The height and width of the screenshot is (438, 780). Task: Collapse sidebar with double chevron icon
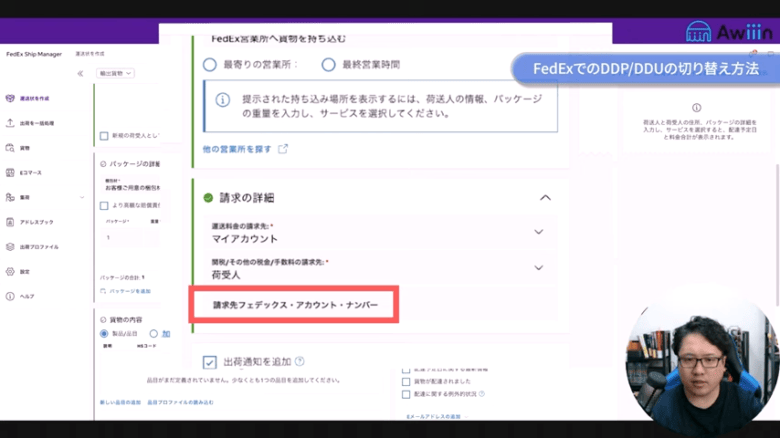click(x=80, y=74)
